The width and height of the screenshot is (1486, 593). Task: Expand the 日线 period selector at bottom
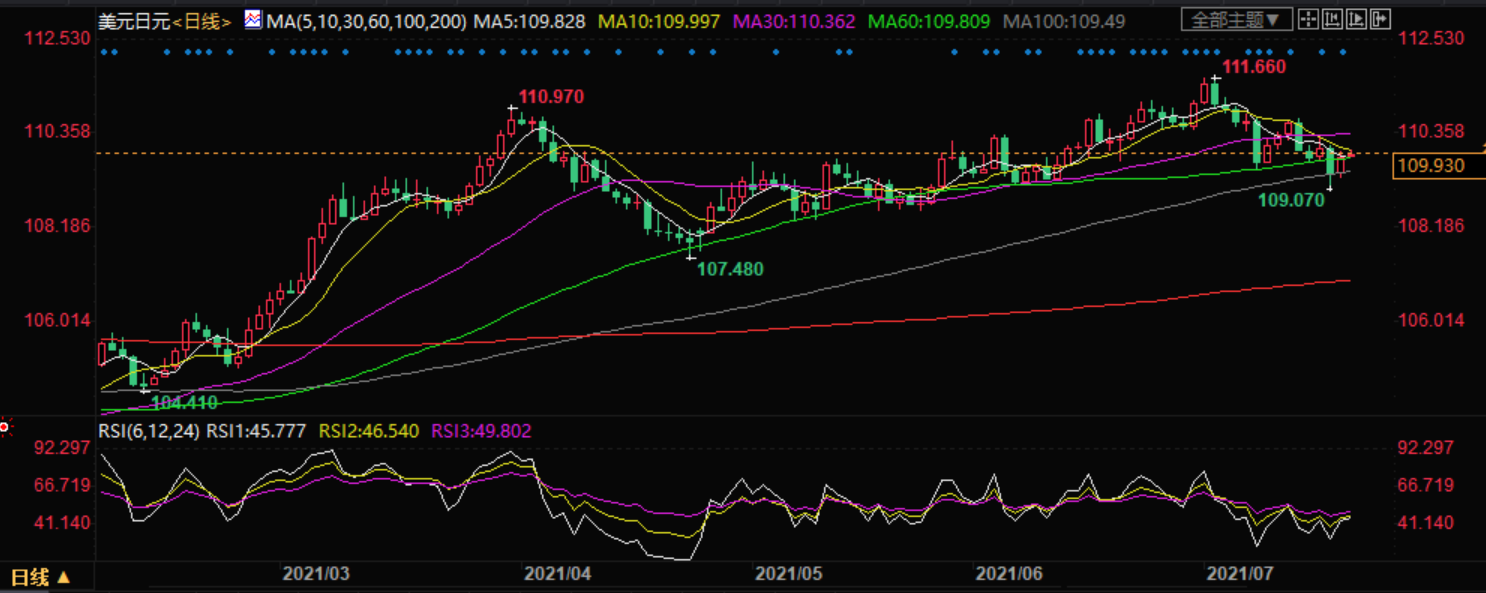(x=40, y=577)
